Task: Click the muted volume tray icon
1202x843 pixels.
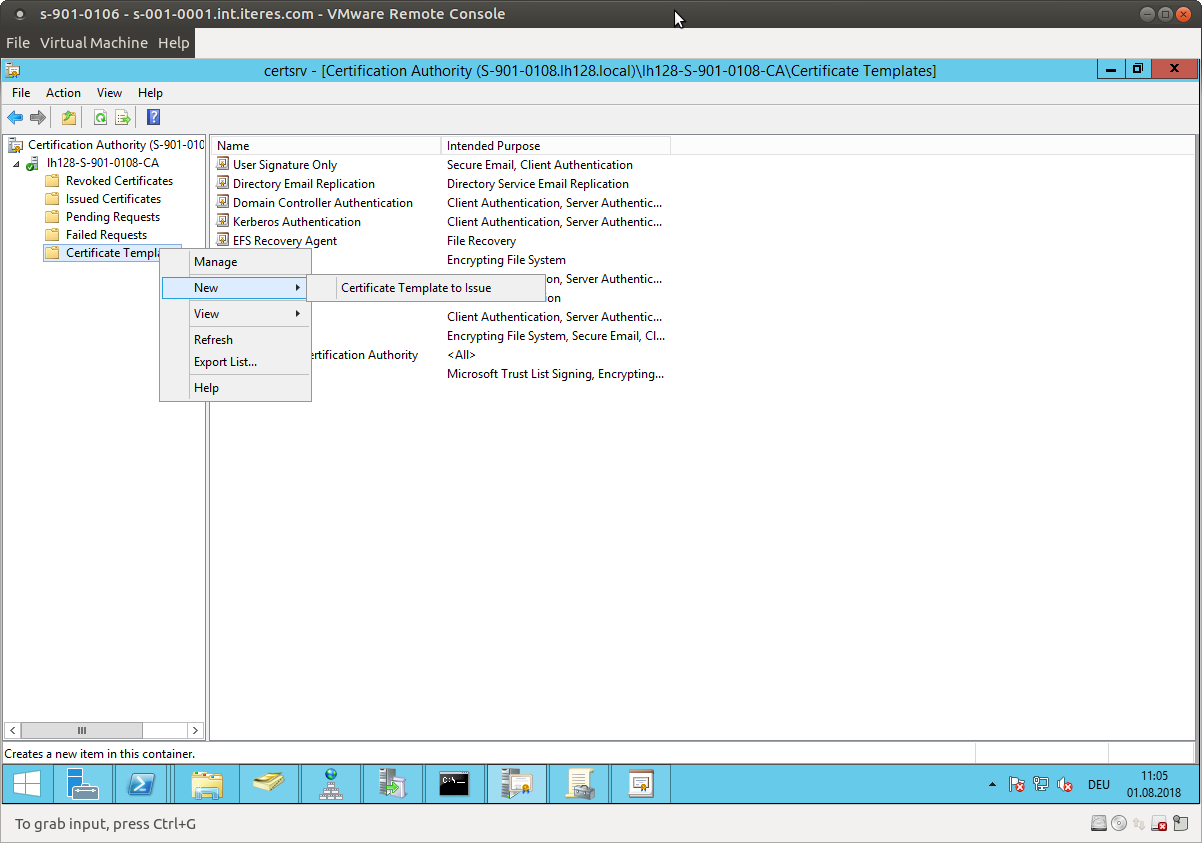Action: click(1066, 785)
